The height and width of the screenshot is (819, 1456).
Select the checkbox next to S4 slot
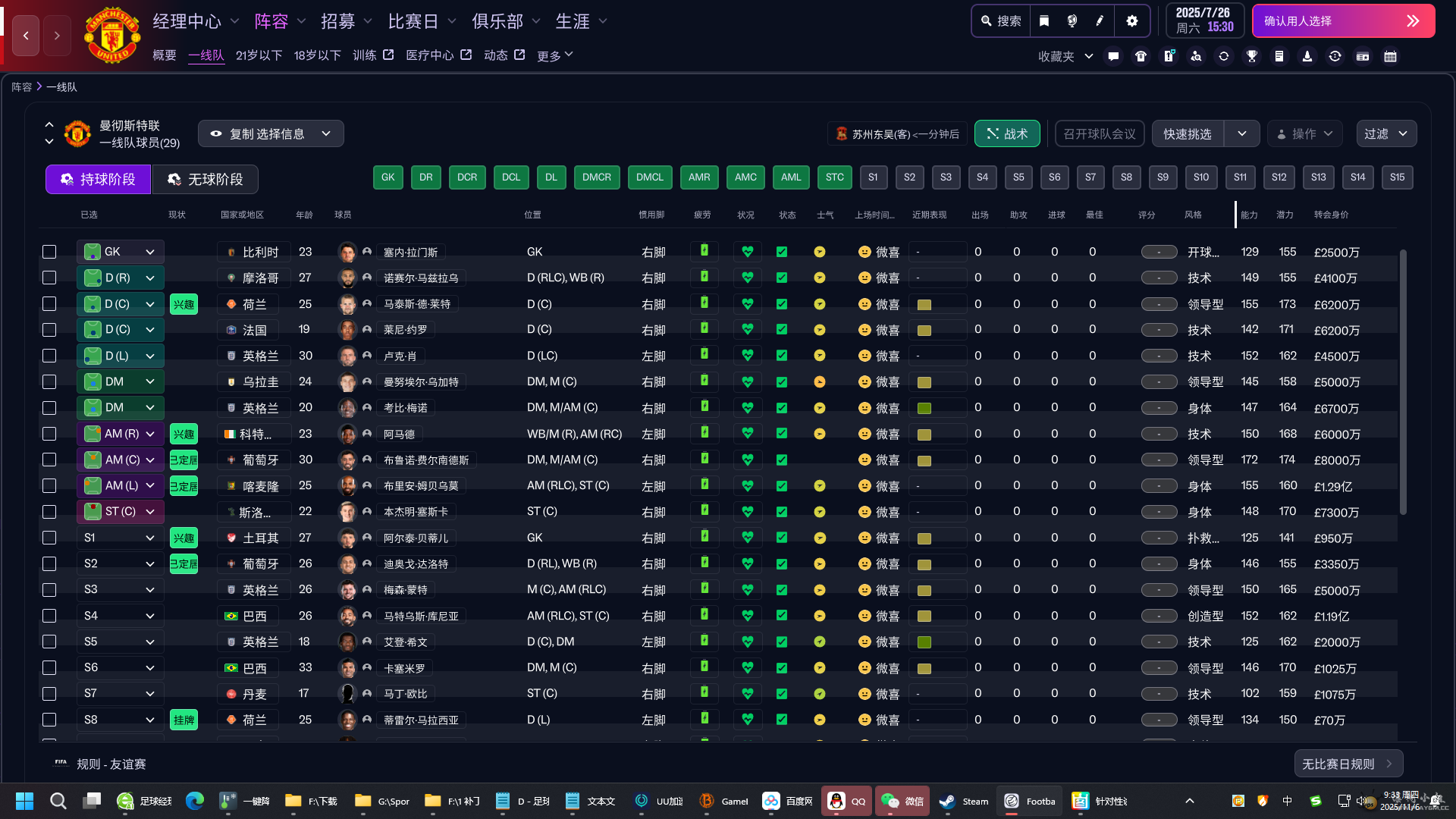(x=49, y=616)
